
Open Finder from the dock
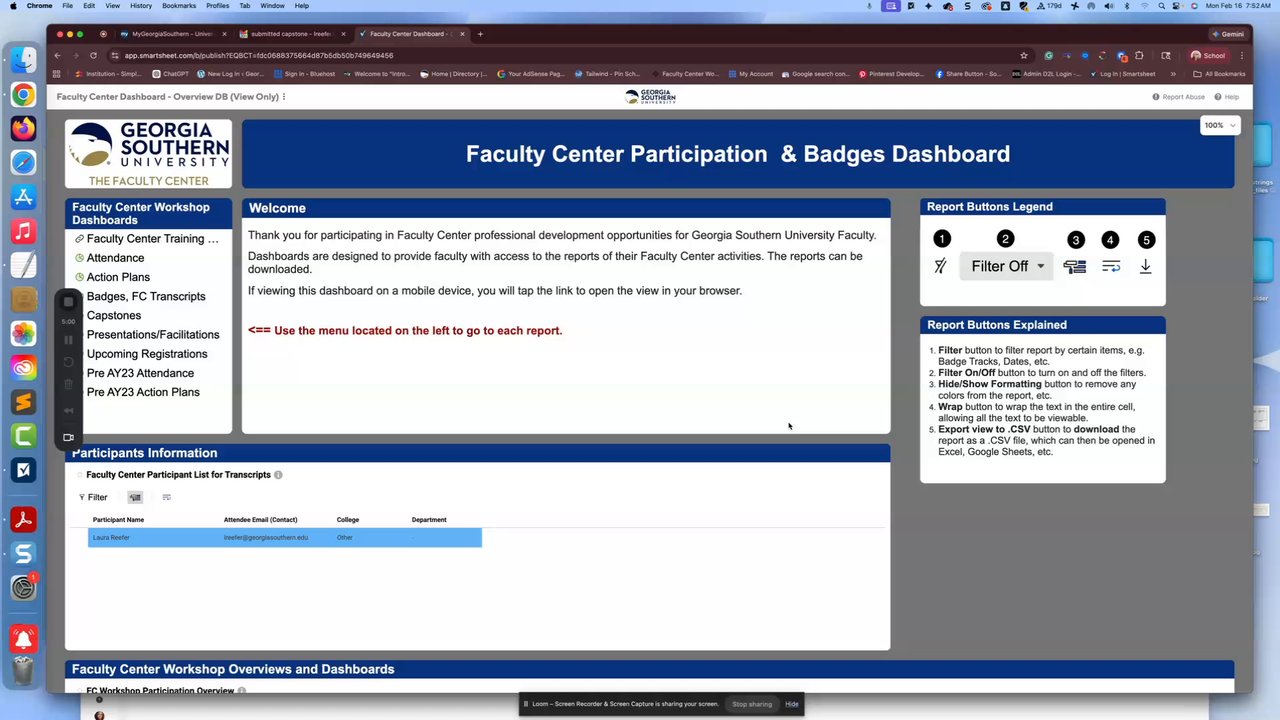pyautogui.click(x=24, y=60)
